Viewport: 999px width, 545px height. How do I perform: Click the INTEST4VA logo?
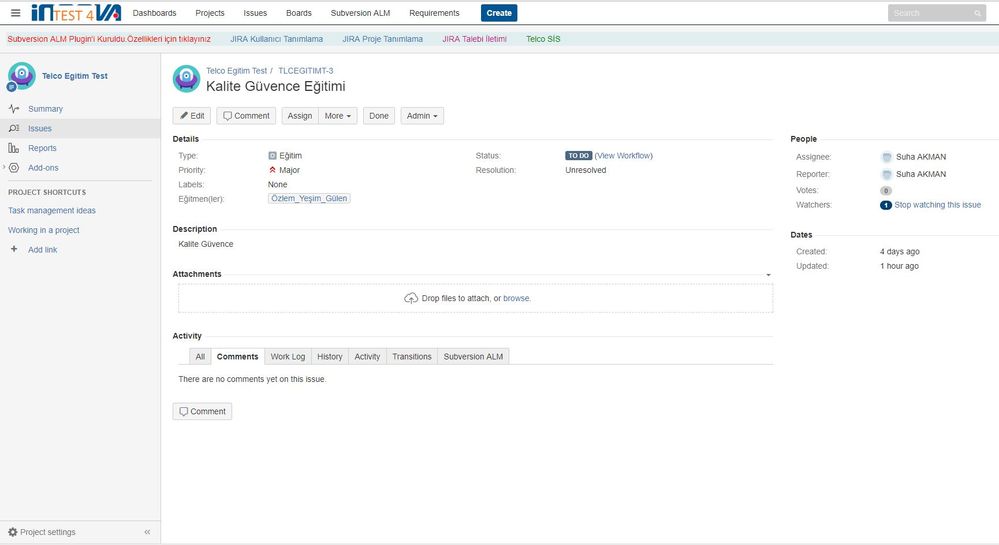[76, 13]
